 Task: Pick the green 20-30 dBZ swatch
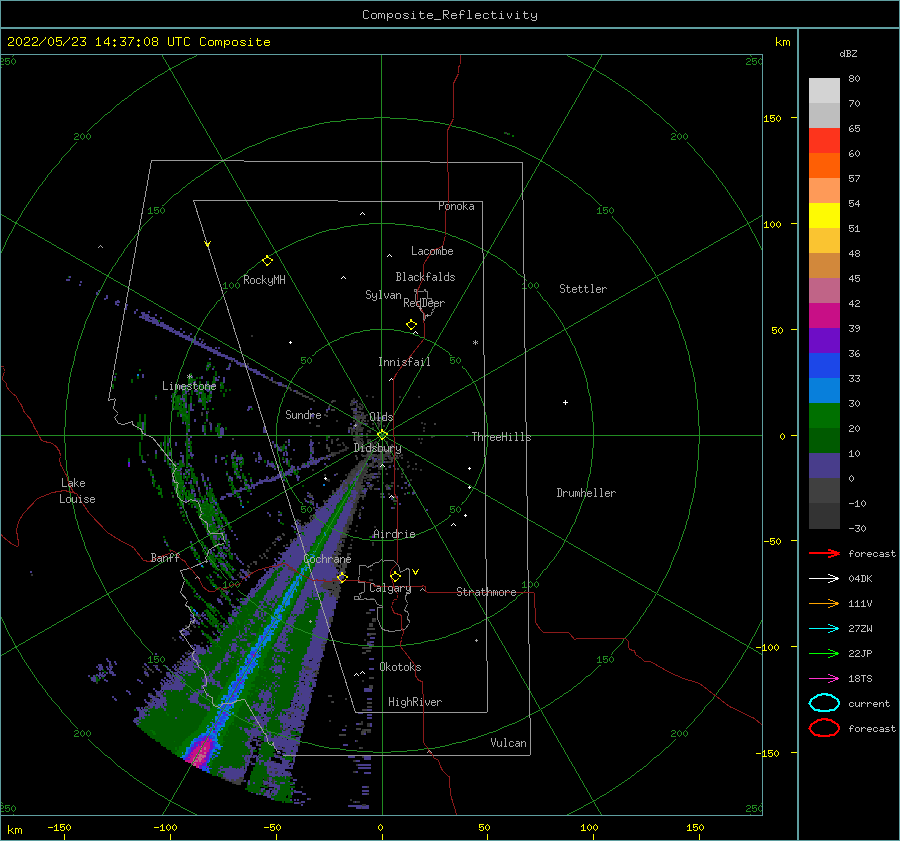point(824,416)
